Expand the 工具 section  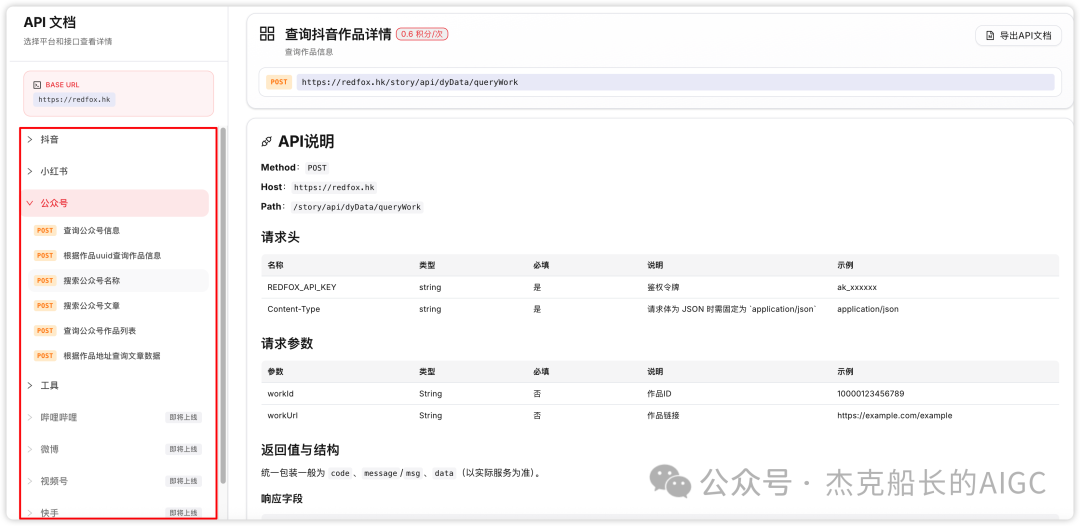tap(115, 385)
